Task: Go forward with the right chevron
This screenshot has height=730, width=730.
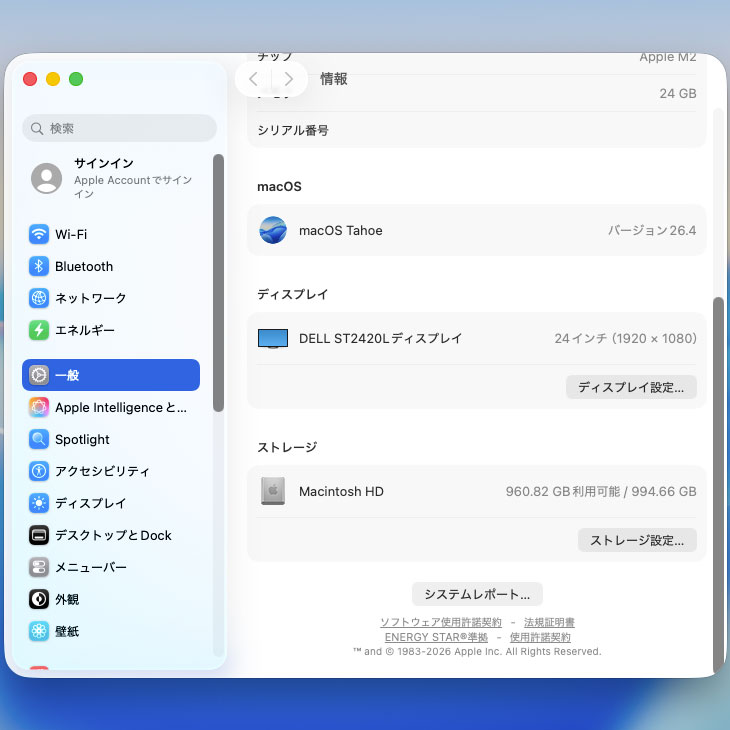Action: pyautogui.click(x=289, y=79)
